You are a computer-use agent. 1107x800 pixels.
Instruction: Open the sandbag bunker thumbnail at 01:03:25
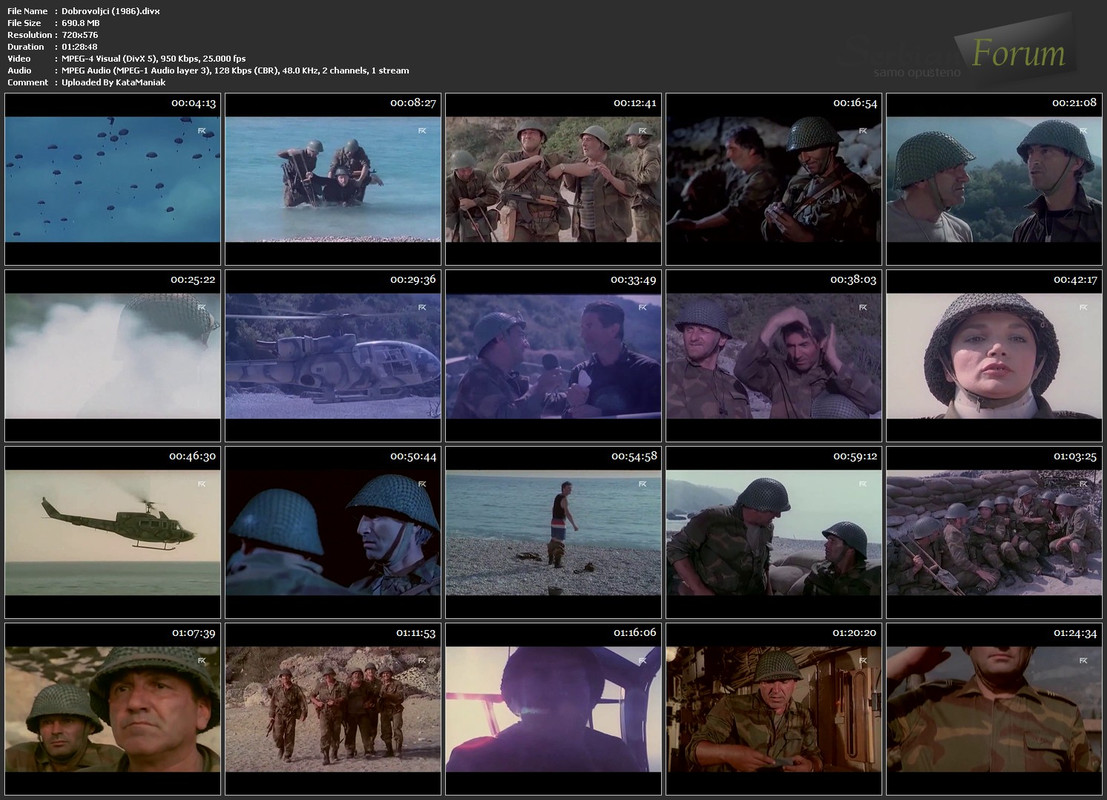(994, 532)
